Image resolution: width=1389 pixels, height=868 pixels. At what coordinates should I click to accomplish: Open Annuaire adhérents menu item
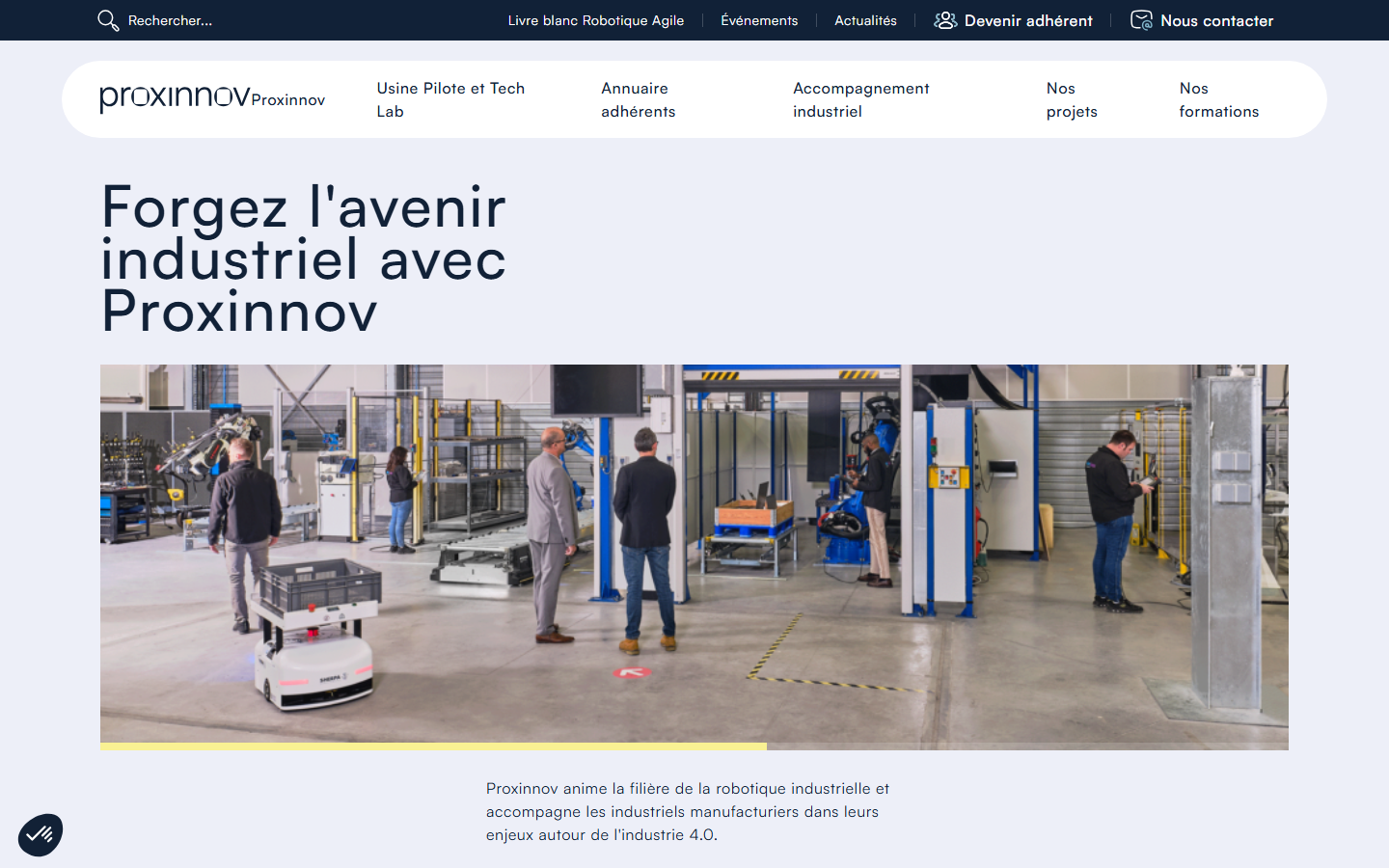638,99
